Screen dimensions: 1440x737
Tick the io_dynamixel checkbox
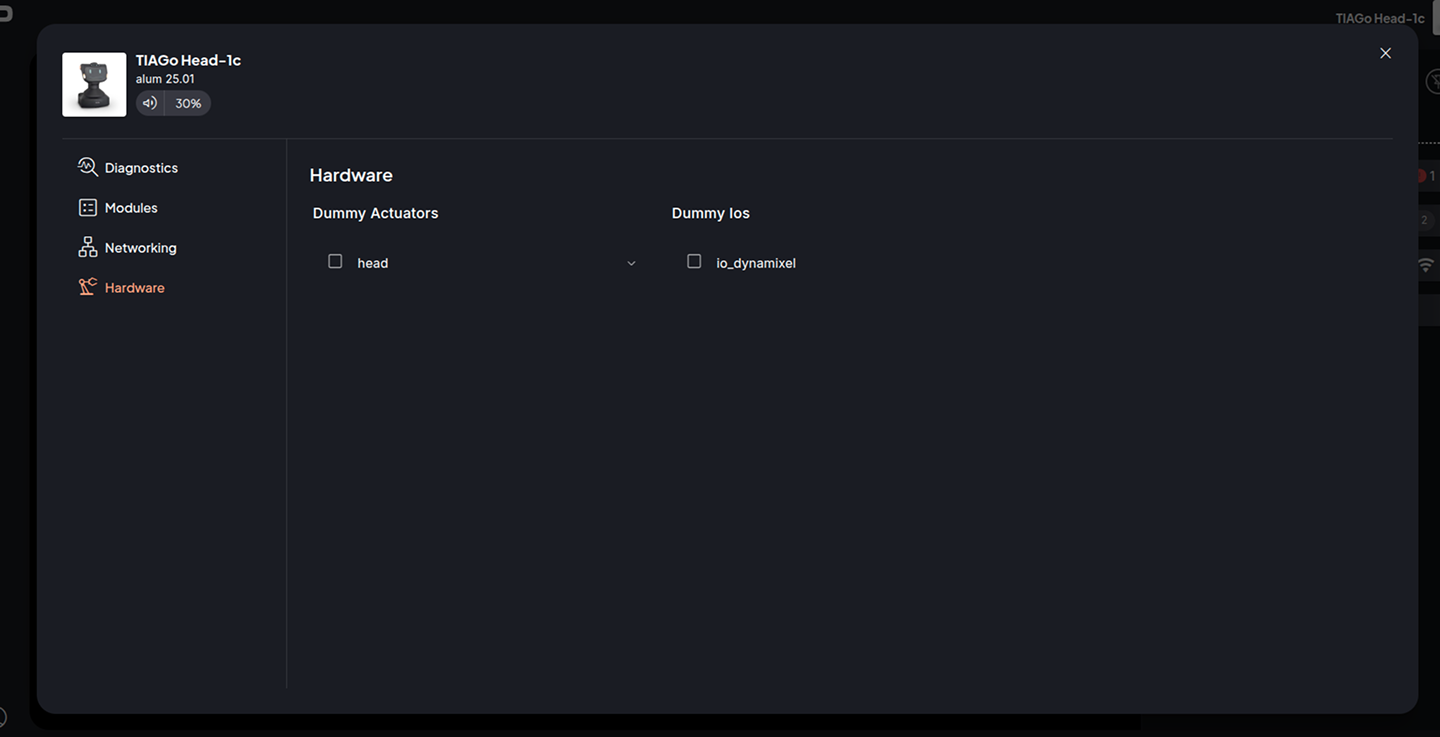coord(694,262)
